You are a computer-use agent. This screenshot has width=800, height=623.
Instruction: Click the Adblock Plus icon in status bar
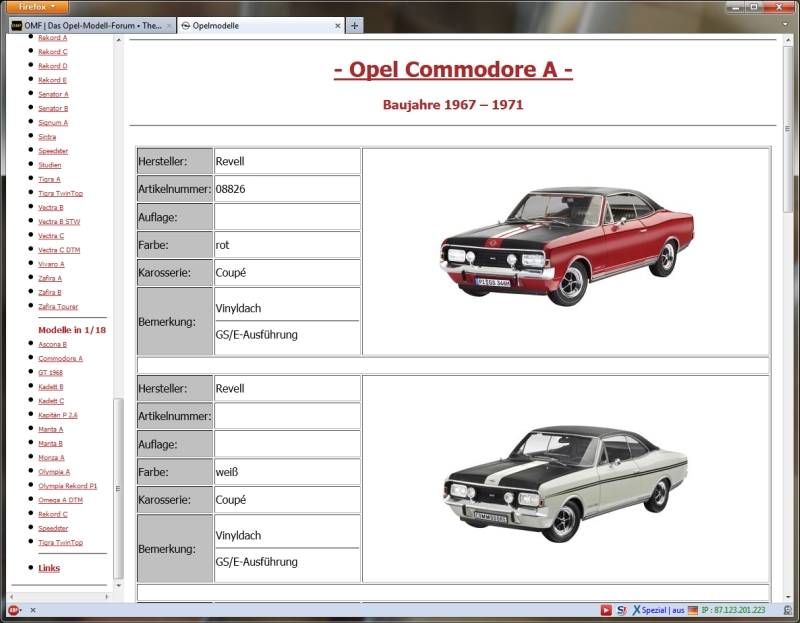[13, 610]
